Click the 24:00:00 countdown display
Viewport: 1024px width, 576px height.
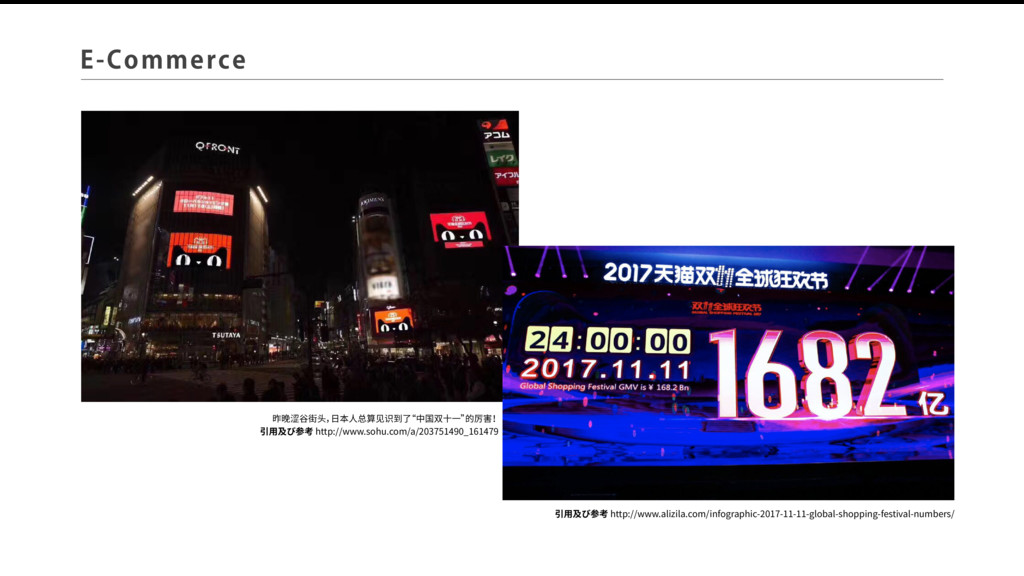607,341
